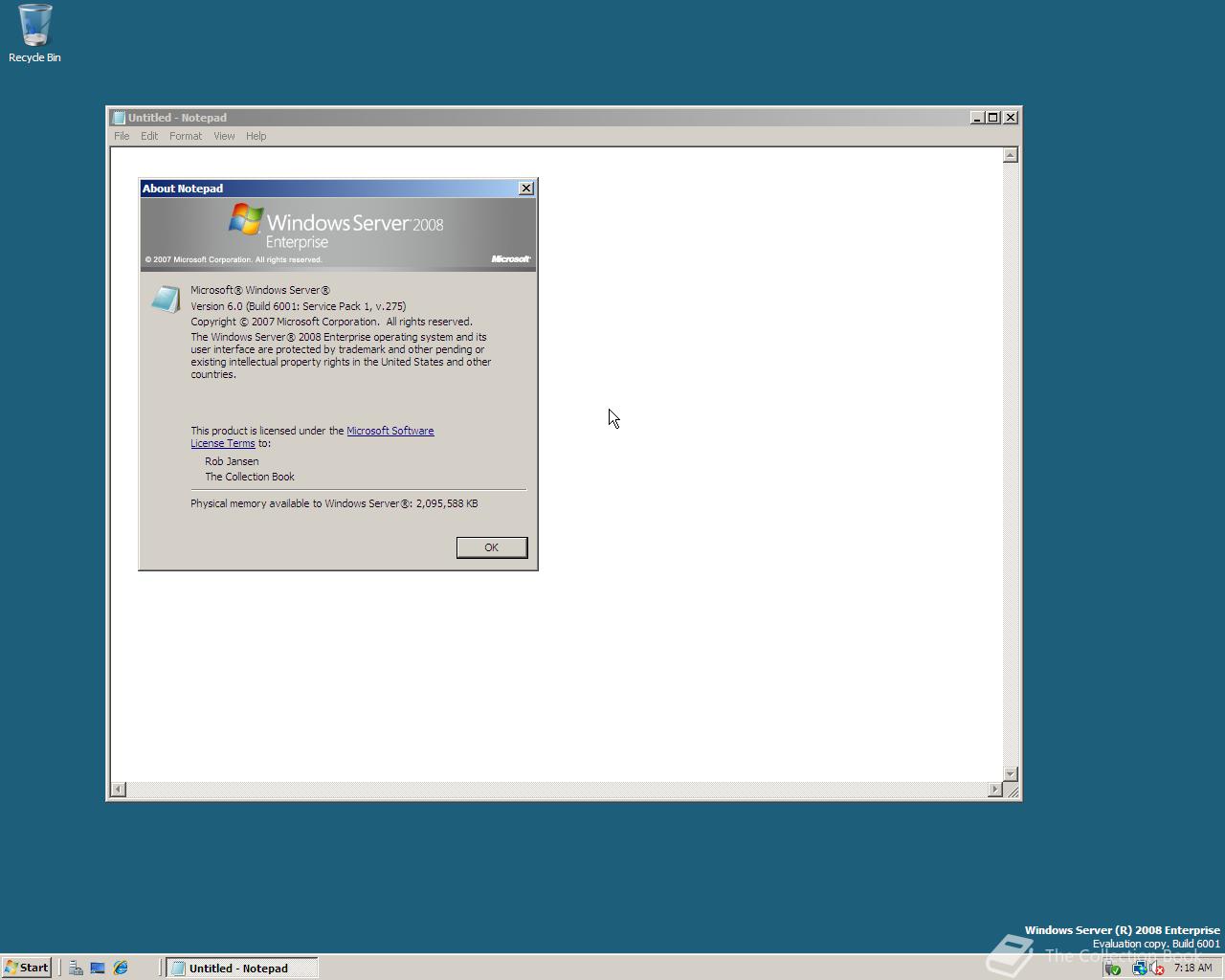Open Notepad's Help menu

point(256,136)
